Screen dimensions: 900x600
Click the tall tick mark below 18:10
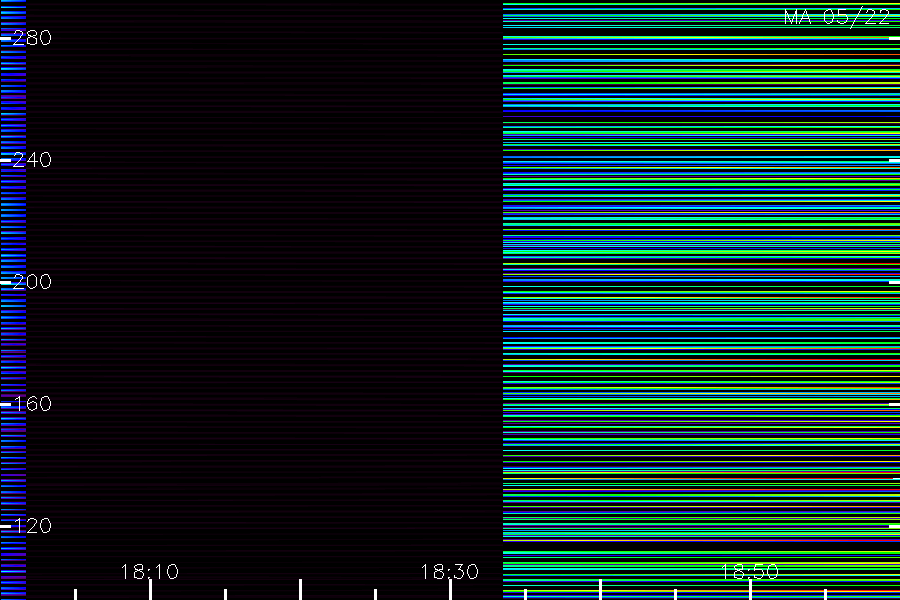150,590
